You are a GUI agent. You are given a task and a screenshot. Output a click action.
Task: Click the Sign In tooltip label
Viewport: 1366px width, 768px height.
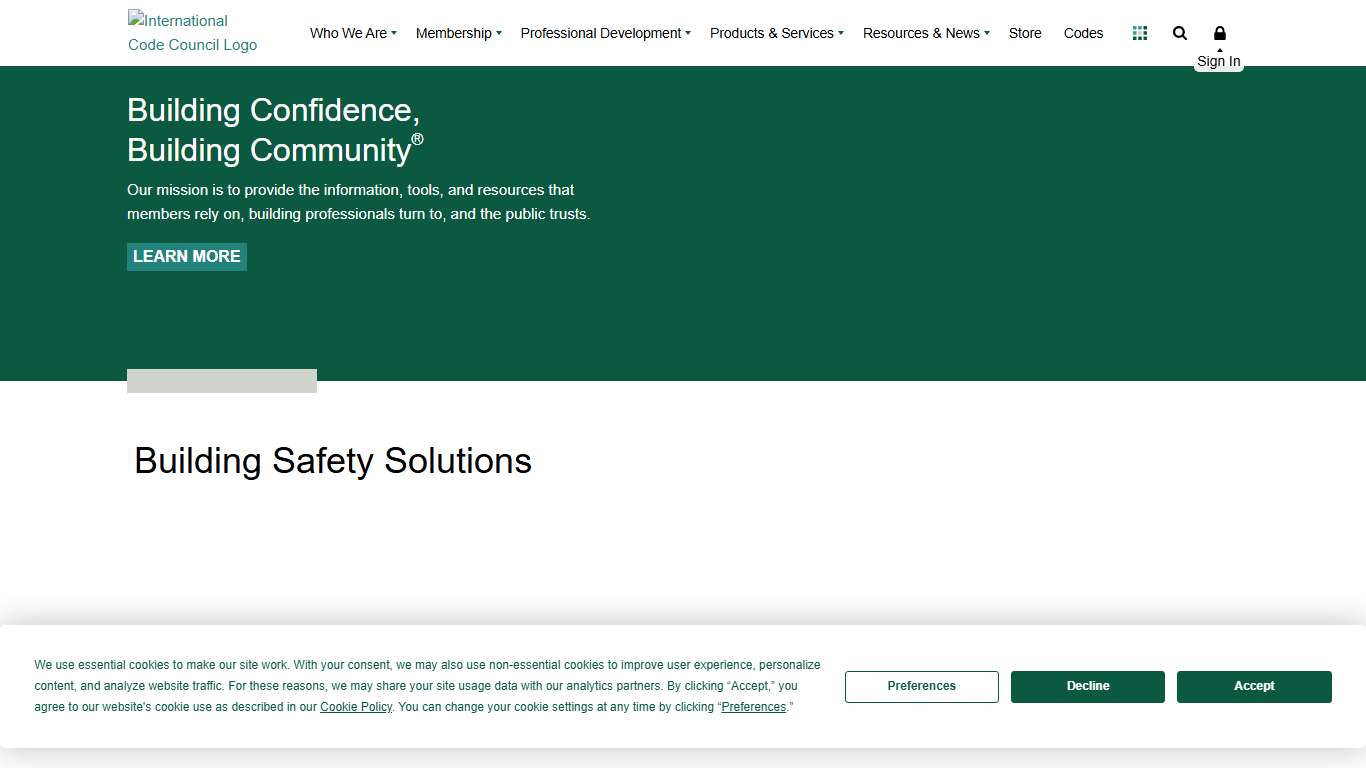point(1218,62)
